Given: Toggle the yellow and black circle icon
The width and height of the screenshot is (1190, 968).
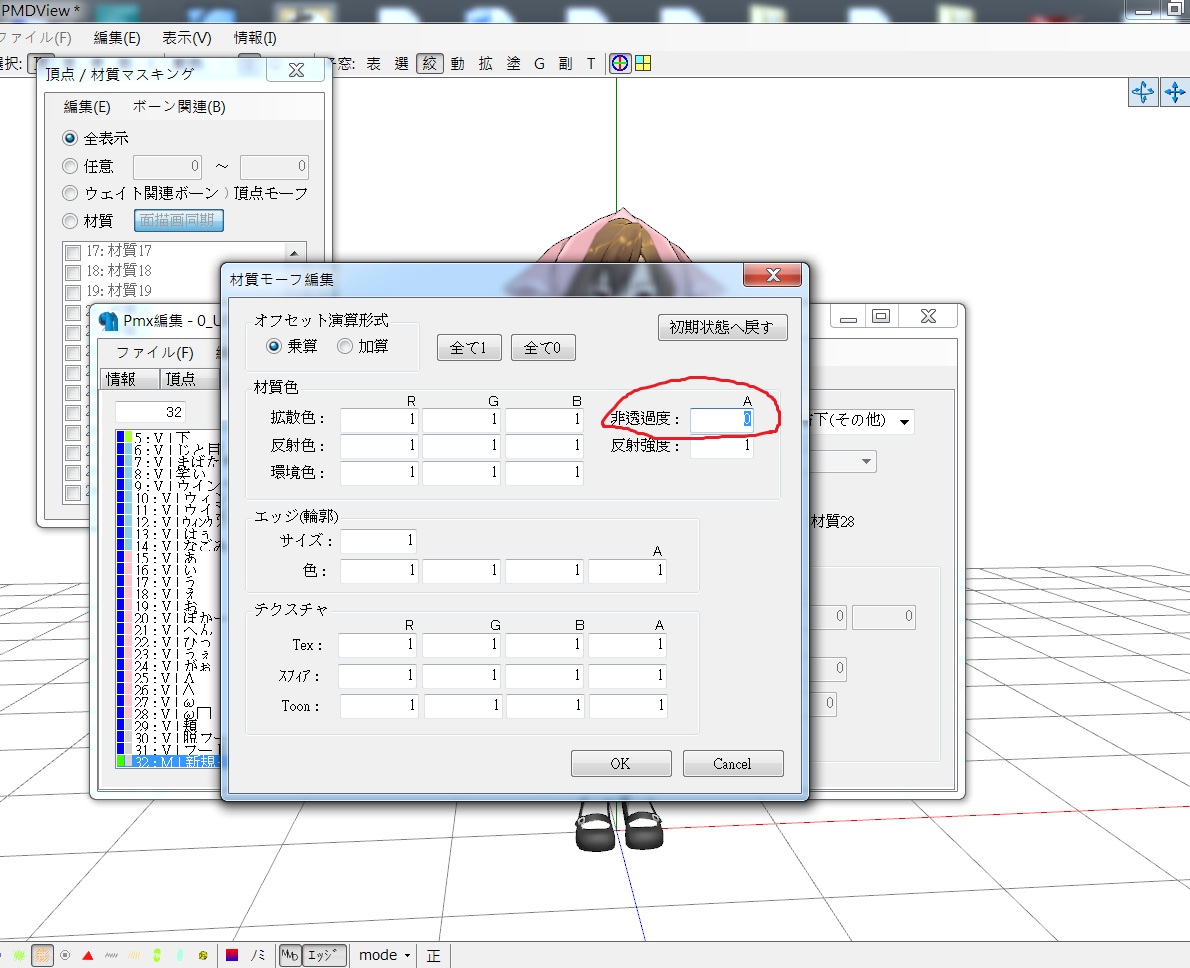Looking at the screenshot, I should (203, 955).
